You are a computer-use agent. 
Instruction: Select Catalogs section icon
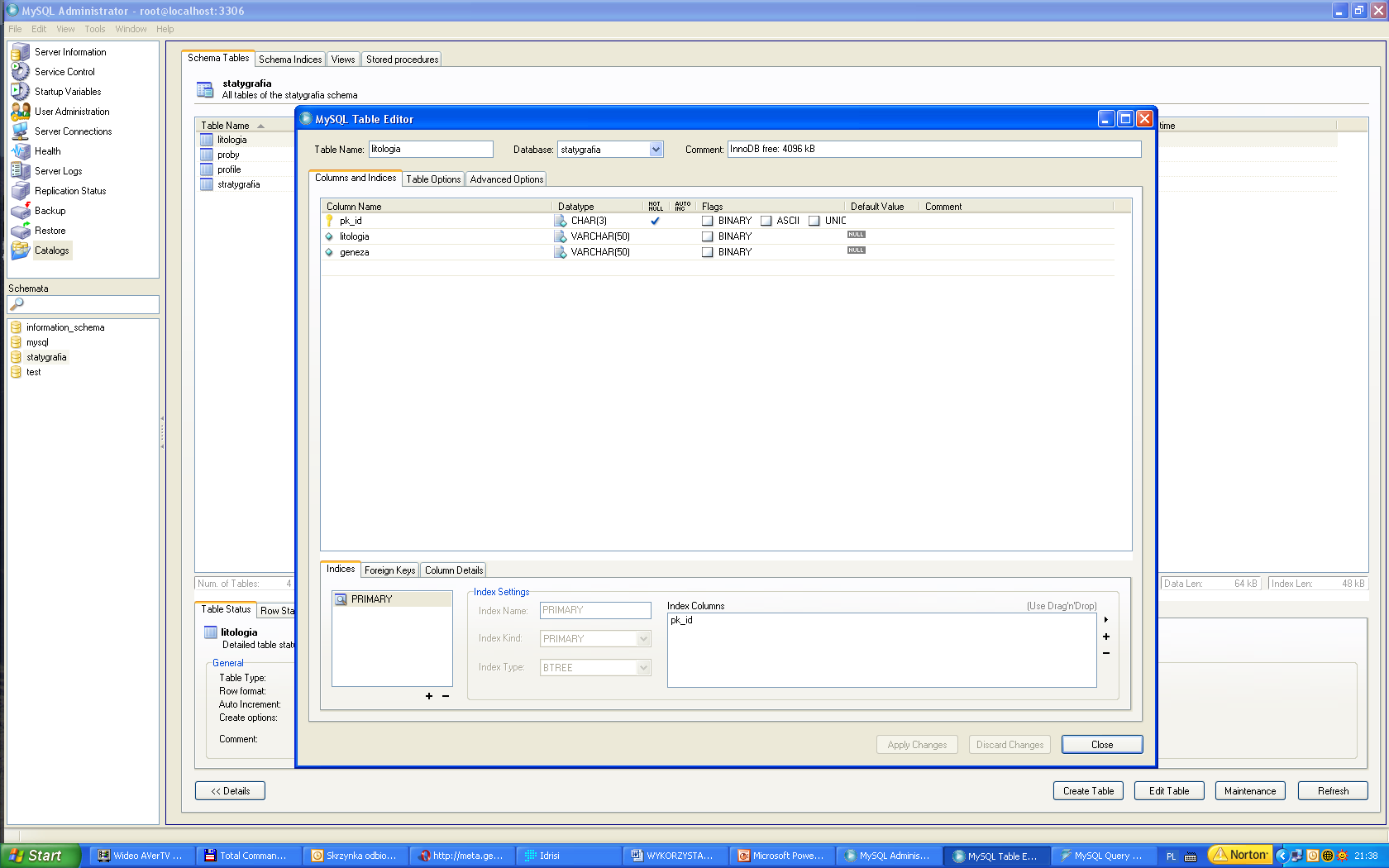[x=20, y=250]
